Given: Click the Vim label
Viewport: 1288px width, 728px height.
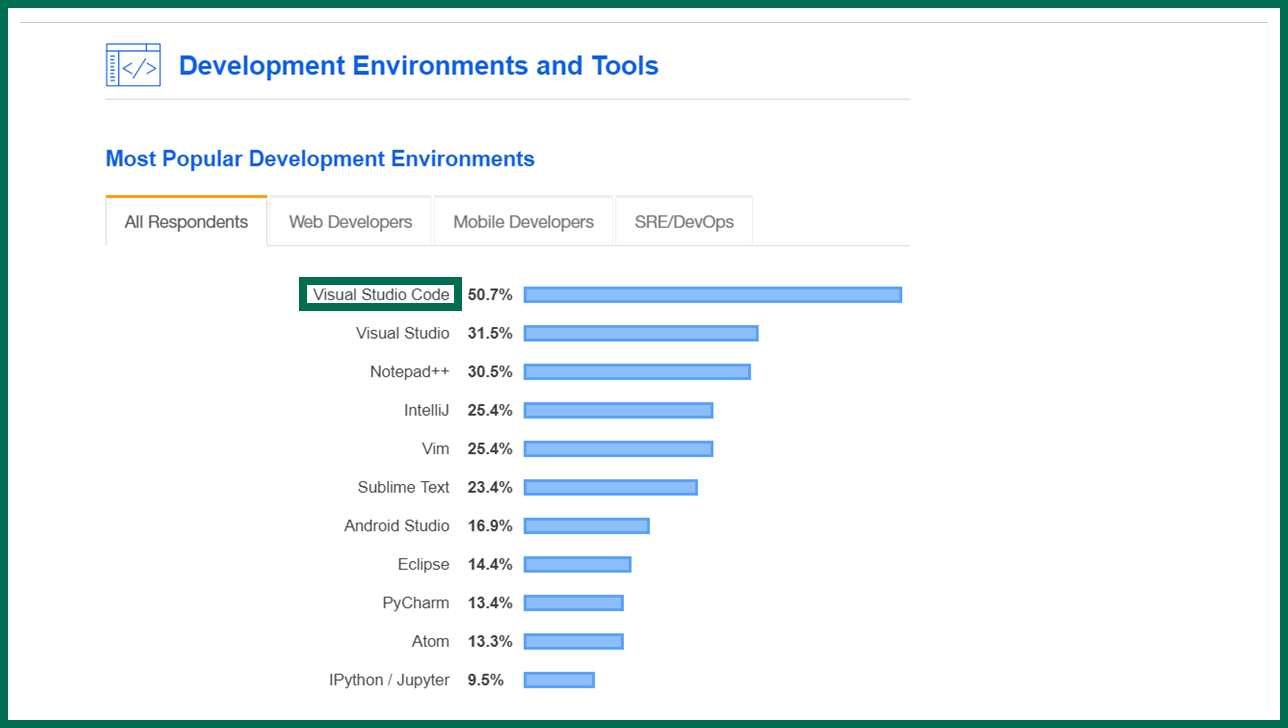Looking at the screenshot, I should click(436, 449).
